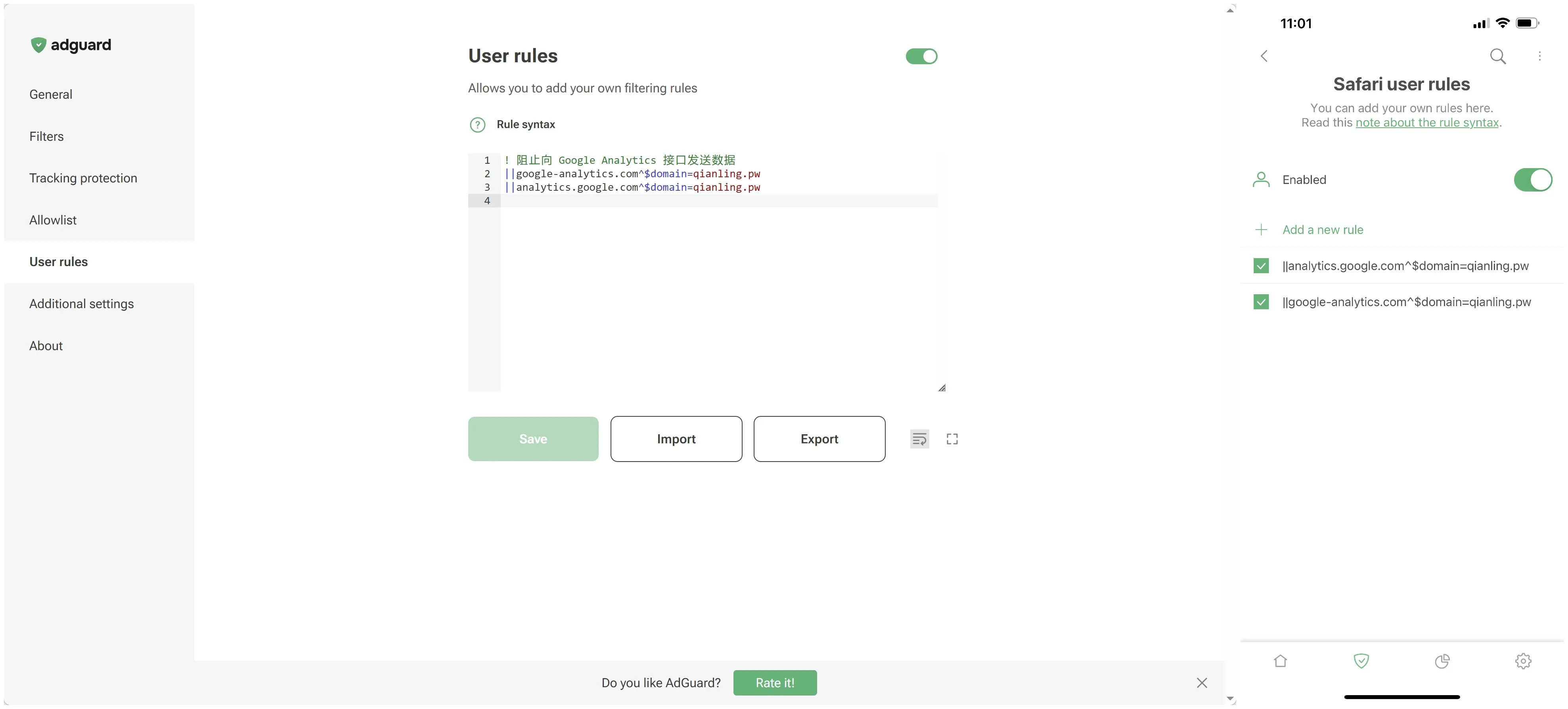Click the user icon beside Enabled
The height and width of the screenshot is (709, 1568).
[x=1261, y=180]
